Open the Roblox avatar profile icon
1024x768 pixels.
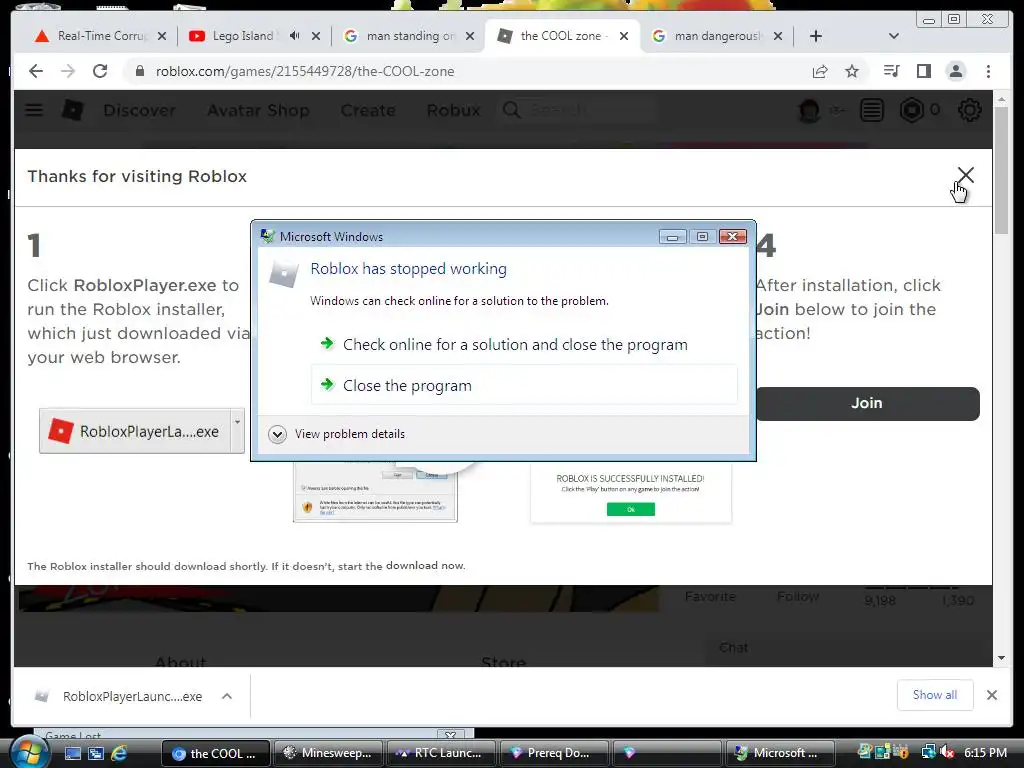pos(809,110)
